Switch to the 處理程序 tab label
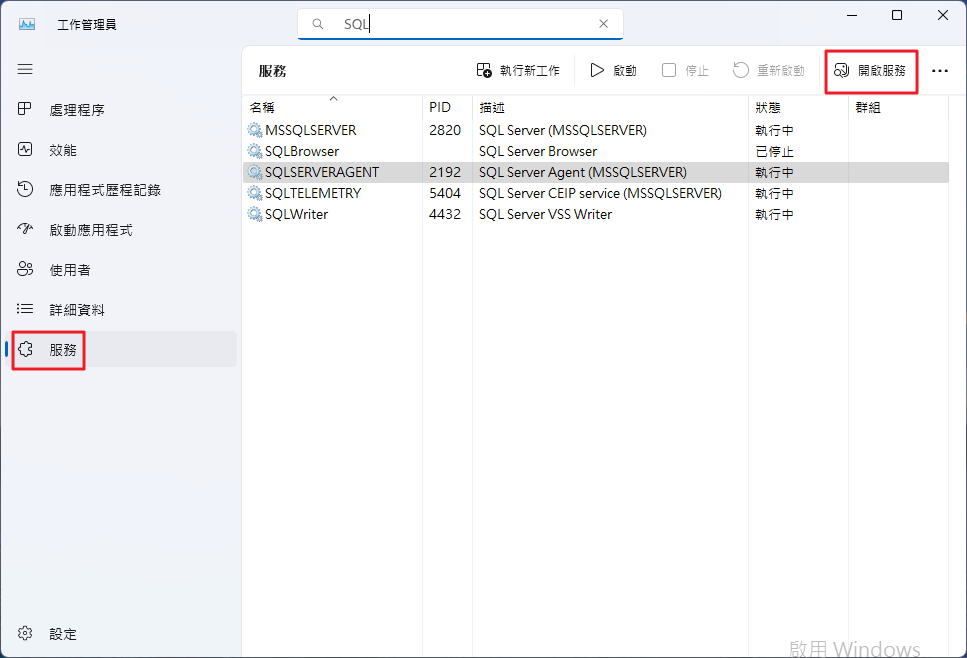This screenshot has height=658, width=967. (77, 110)
